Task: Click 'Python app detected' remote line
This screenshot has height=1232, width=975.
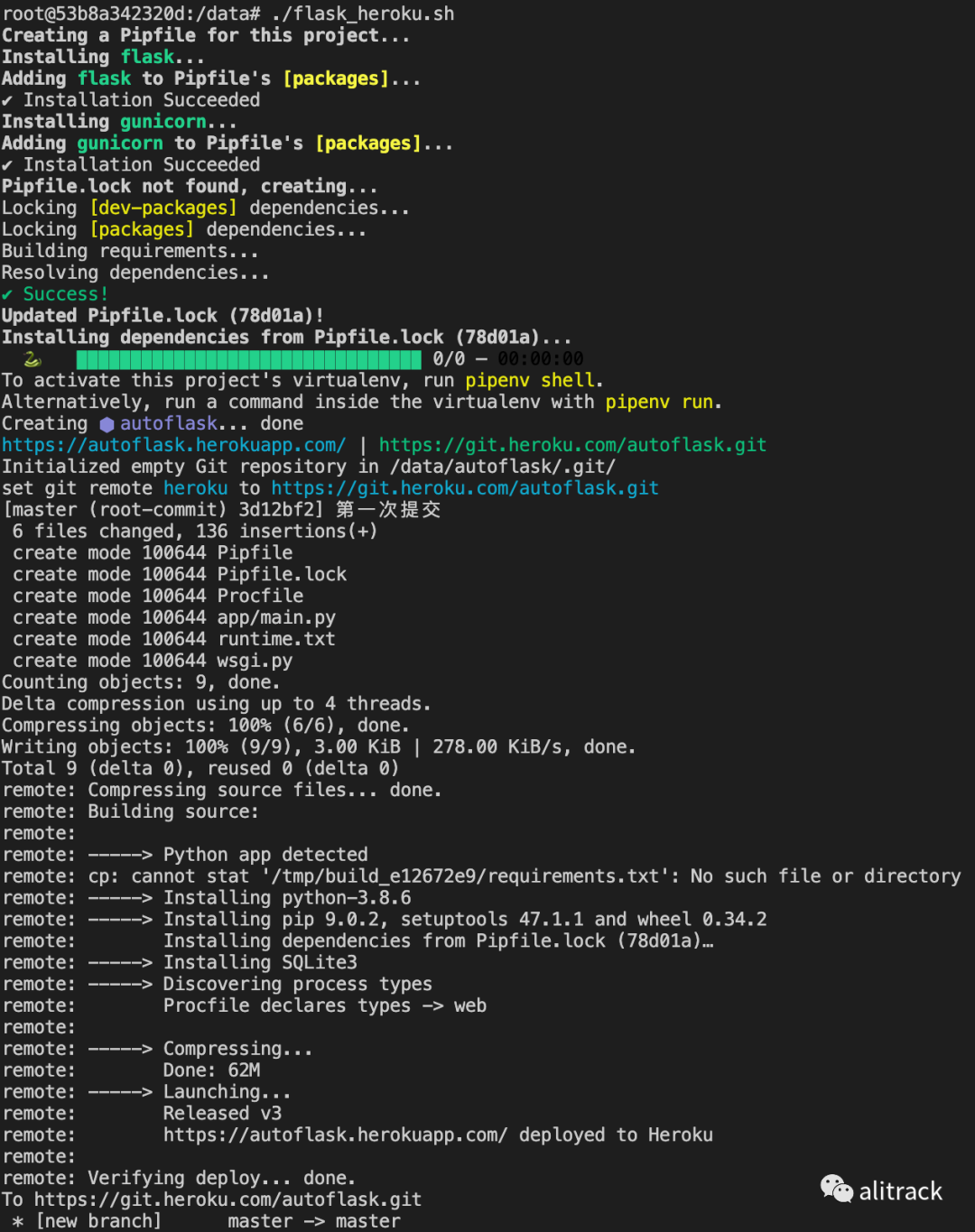Action: (x=185, y=855)
